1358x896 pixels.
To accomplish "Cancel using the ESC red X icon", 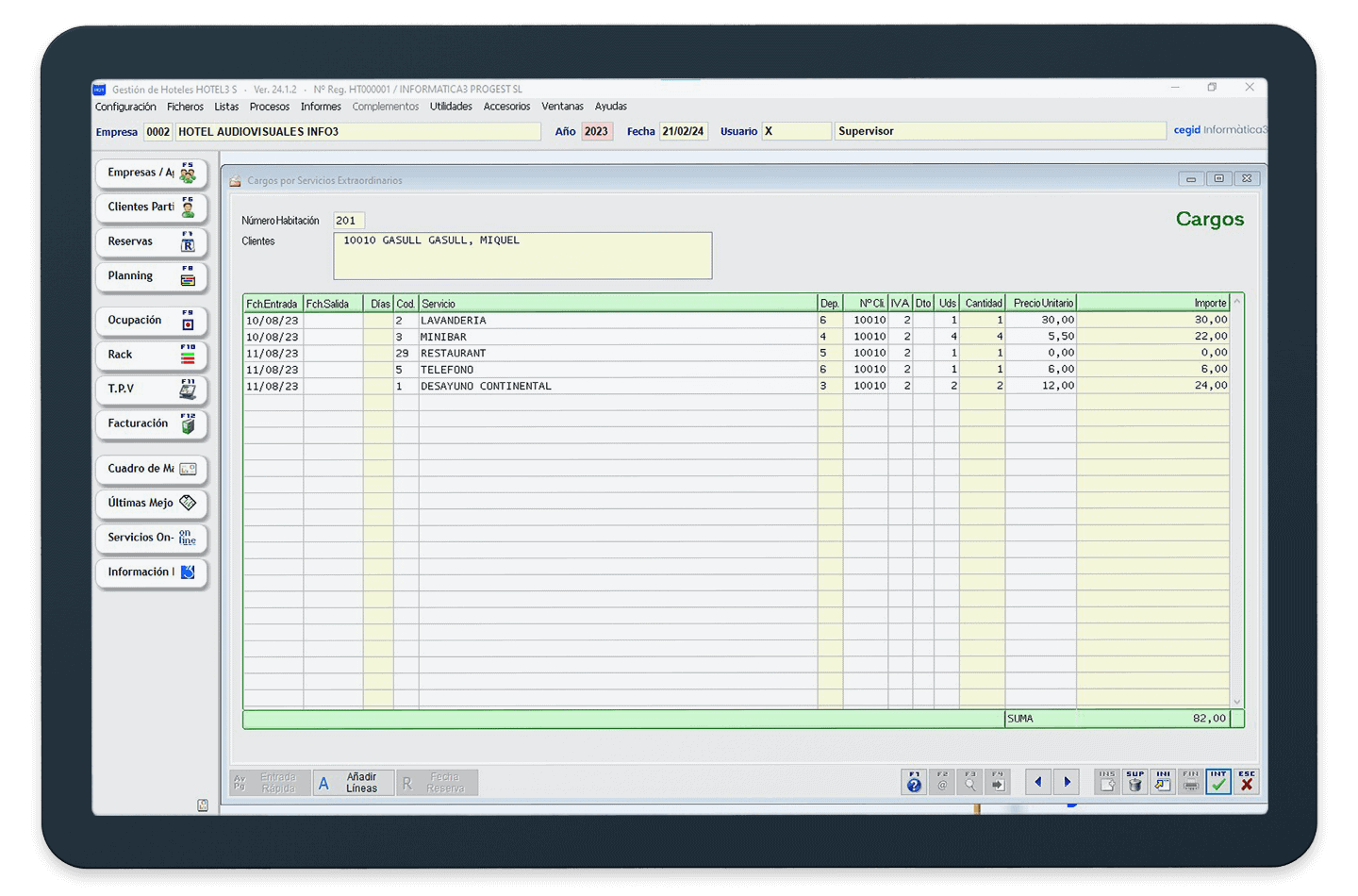I will click(1247, 782).
